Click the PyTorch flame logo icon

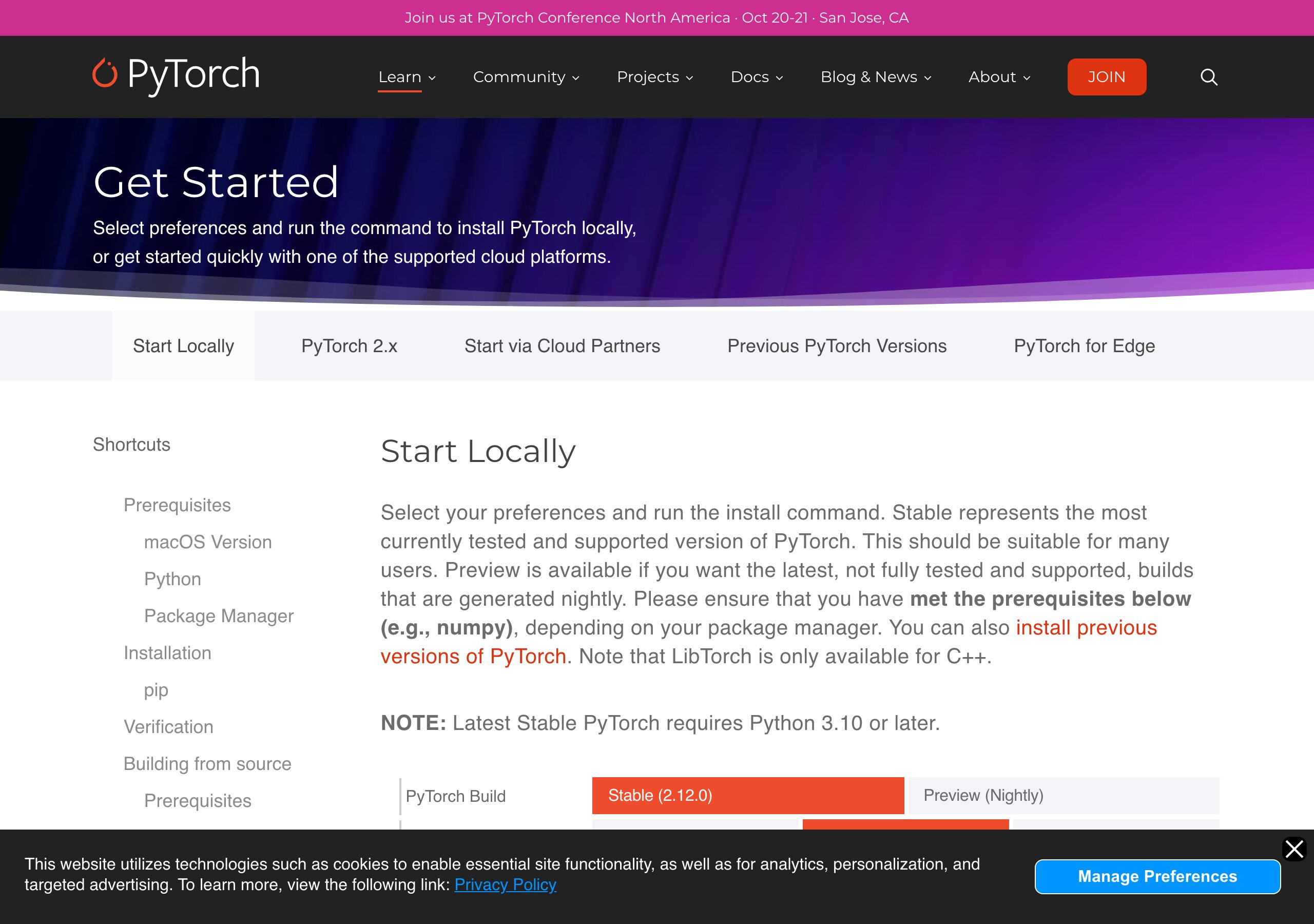105,73
